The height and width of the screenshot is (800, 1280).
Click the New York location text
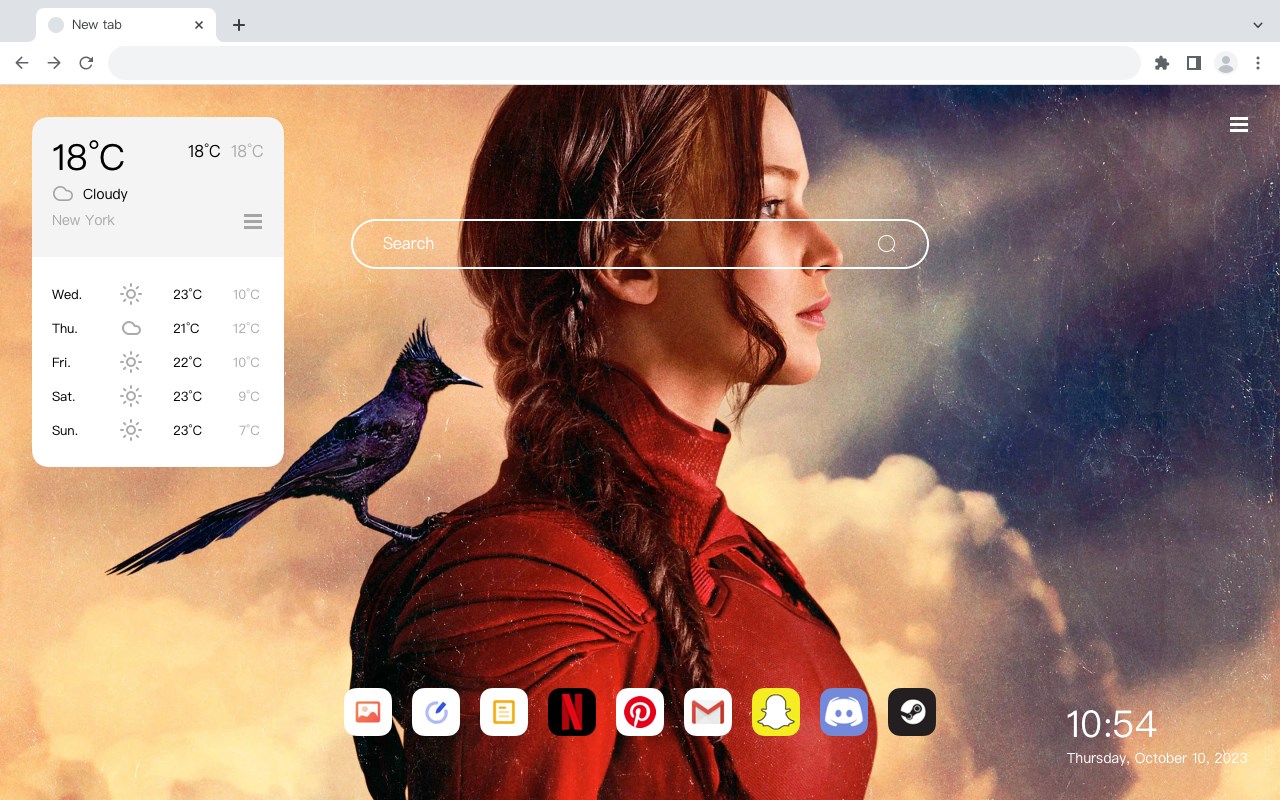83,220
